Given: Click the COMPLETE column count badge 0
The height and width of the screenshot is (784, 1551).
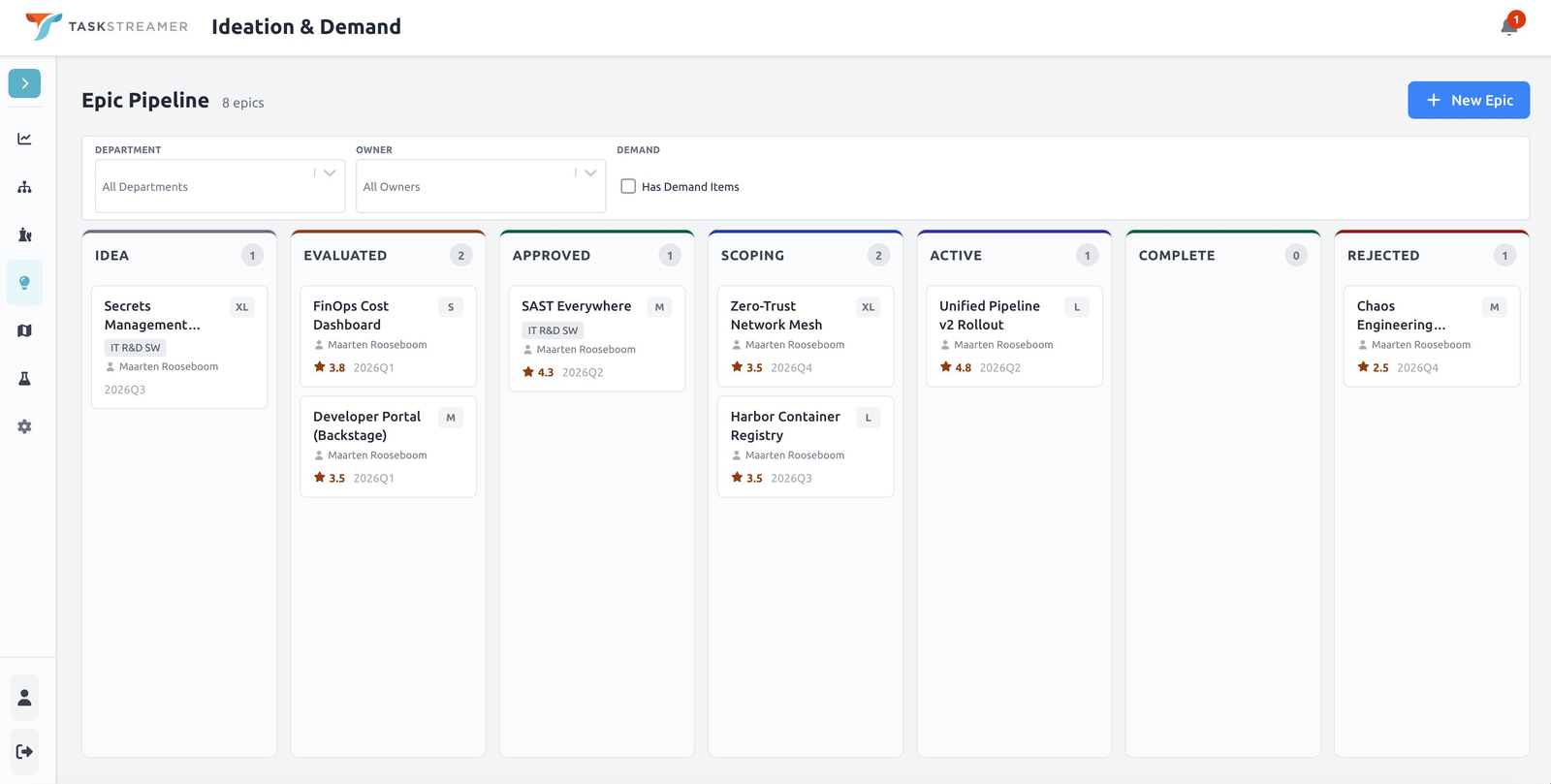Looking at the screenshot, I should 1296,256.
